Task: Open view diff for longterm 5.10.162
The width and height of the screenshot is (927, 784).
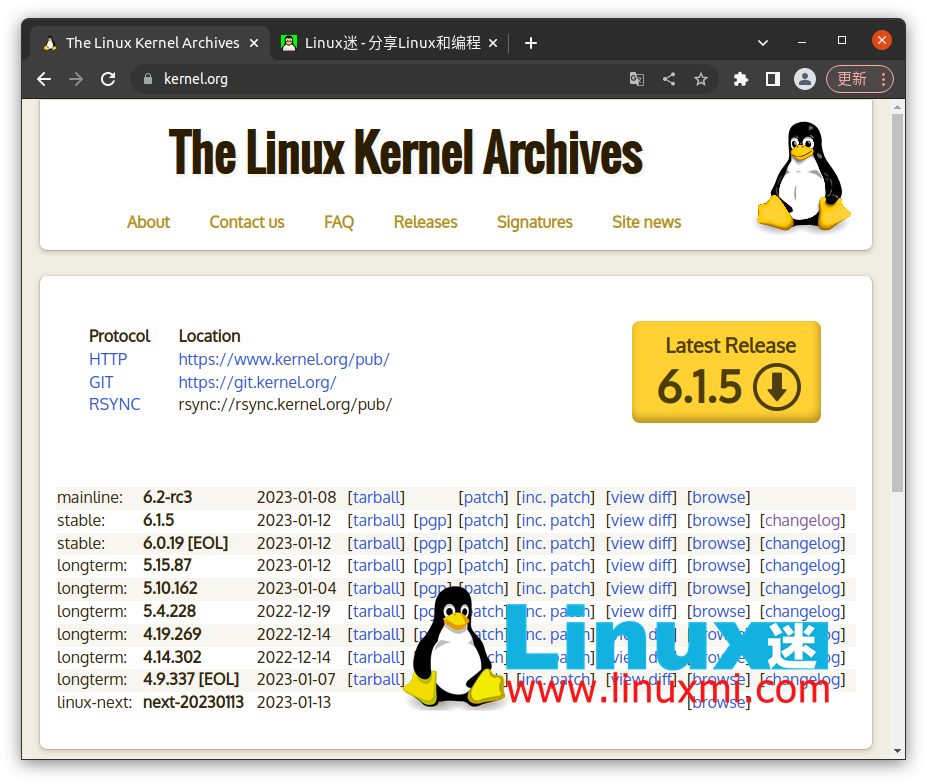Action: click(x=641, y=589)
